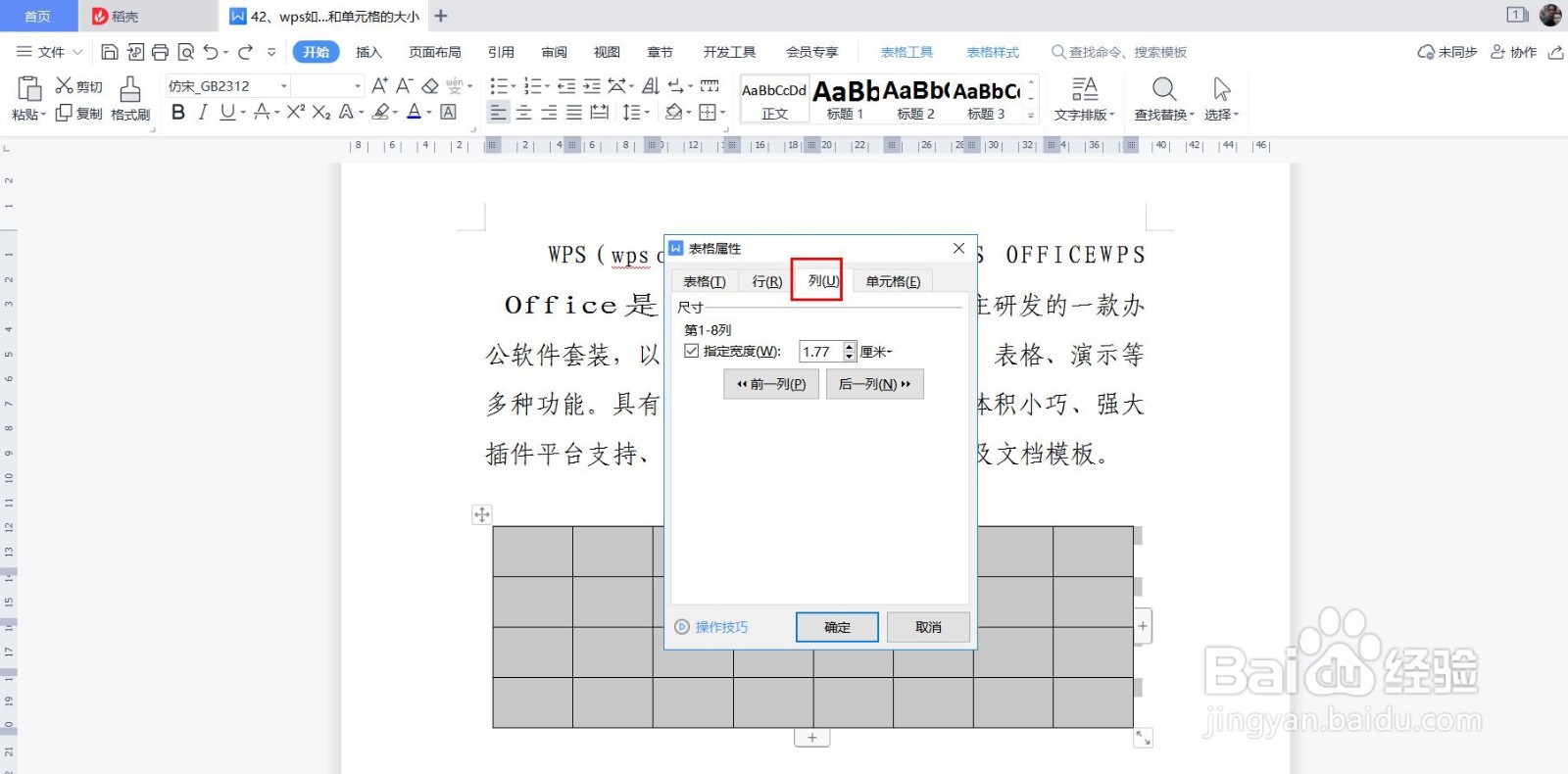Click the width spinner up arrow
The width and height of the screenshot is (1568, 774).
[x=850, y=346]
